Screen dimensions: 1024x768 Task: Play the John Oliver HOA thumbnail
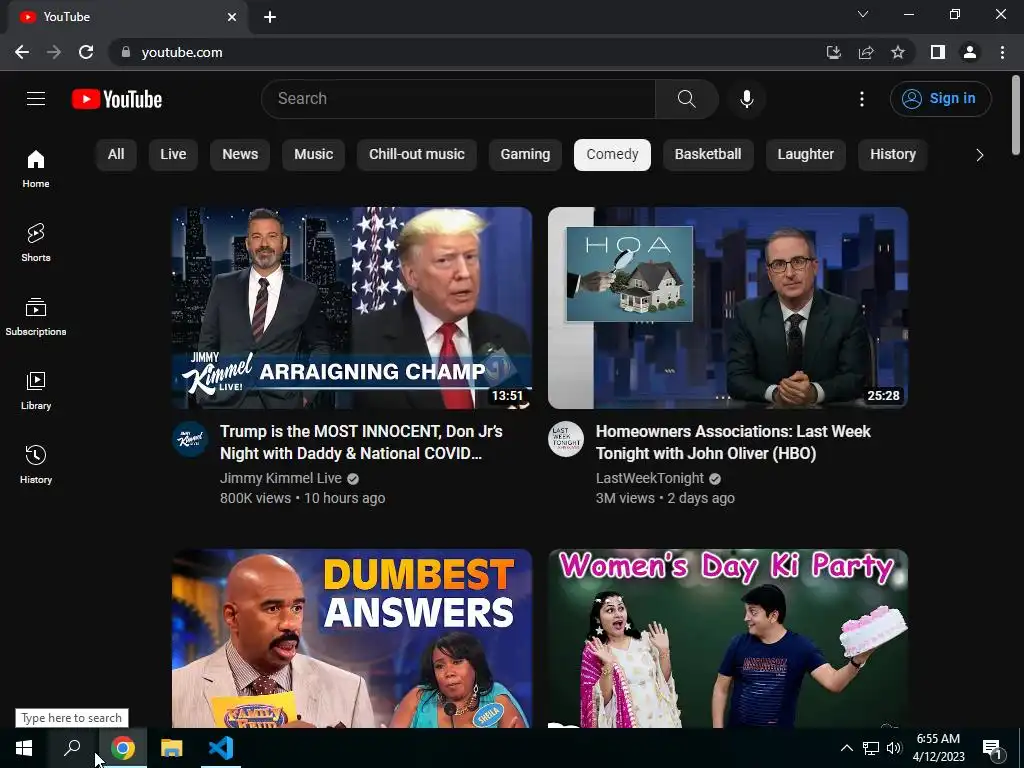(728, 308)
